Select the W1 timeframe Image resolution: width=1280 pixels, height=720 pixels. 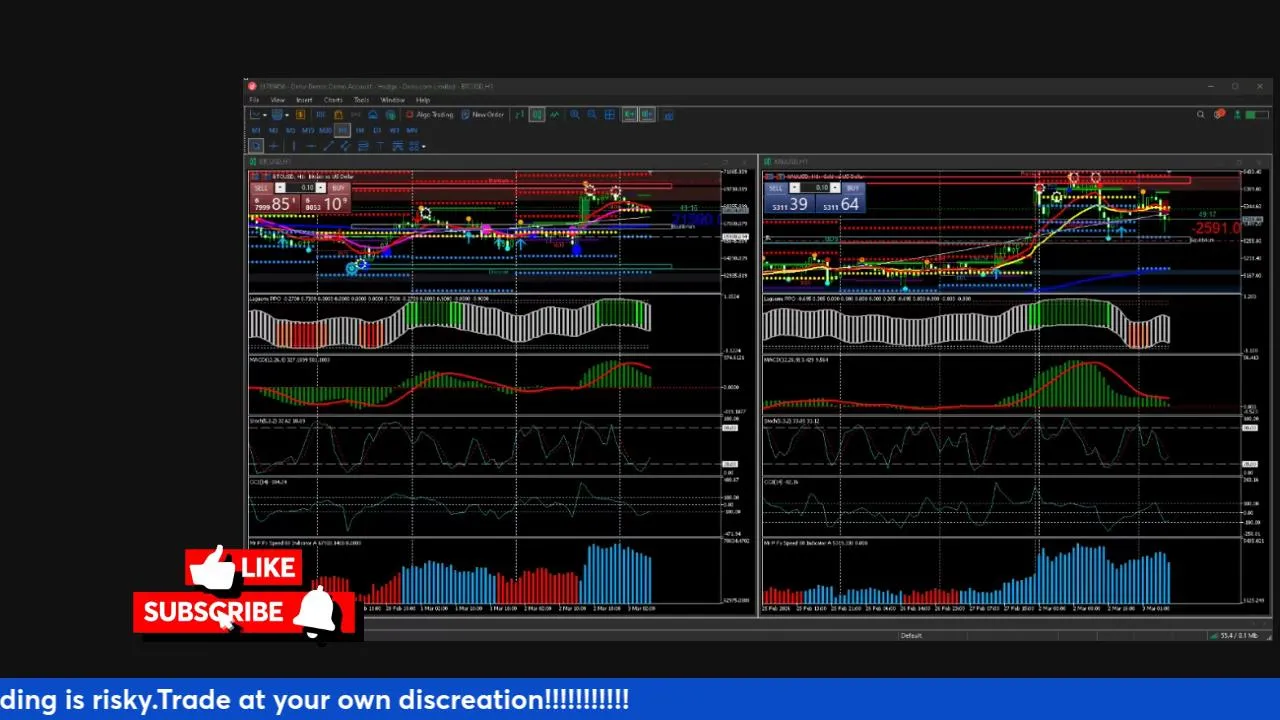click(x=394, y=131)
